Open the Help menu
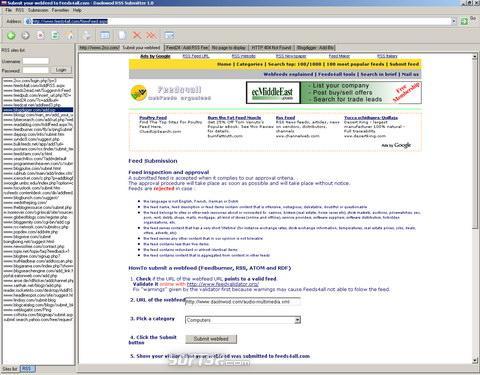 tap(77, 10)
